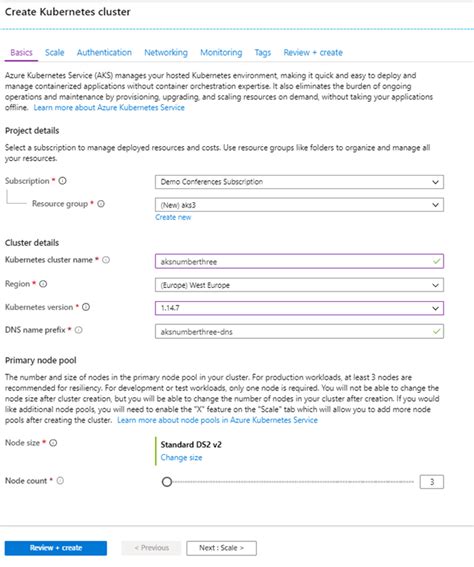Switch to the Scale tab
Viewport: 474px width, 567px height.
point(55,52)
